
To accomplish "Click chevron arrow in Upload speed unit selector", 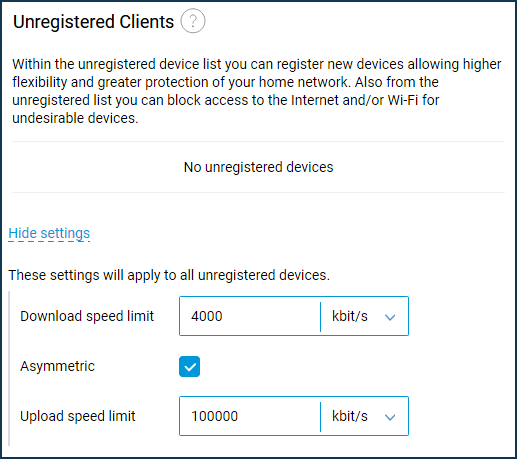I will pos(390,417).
